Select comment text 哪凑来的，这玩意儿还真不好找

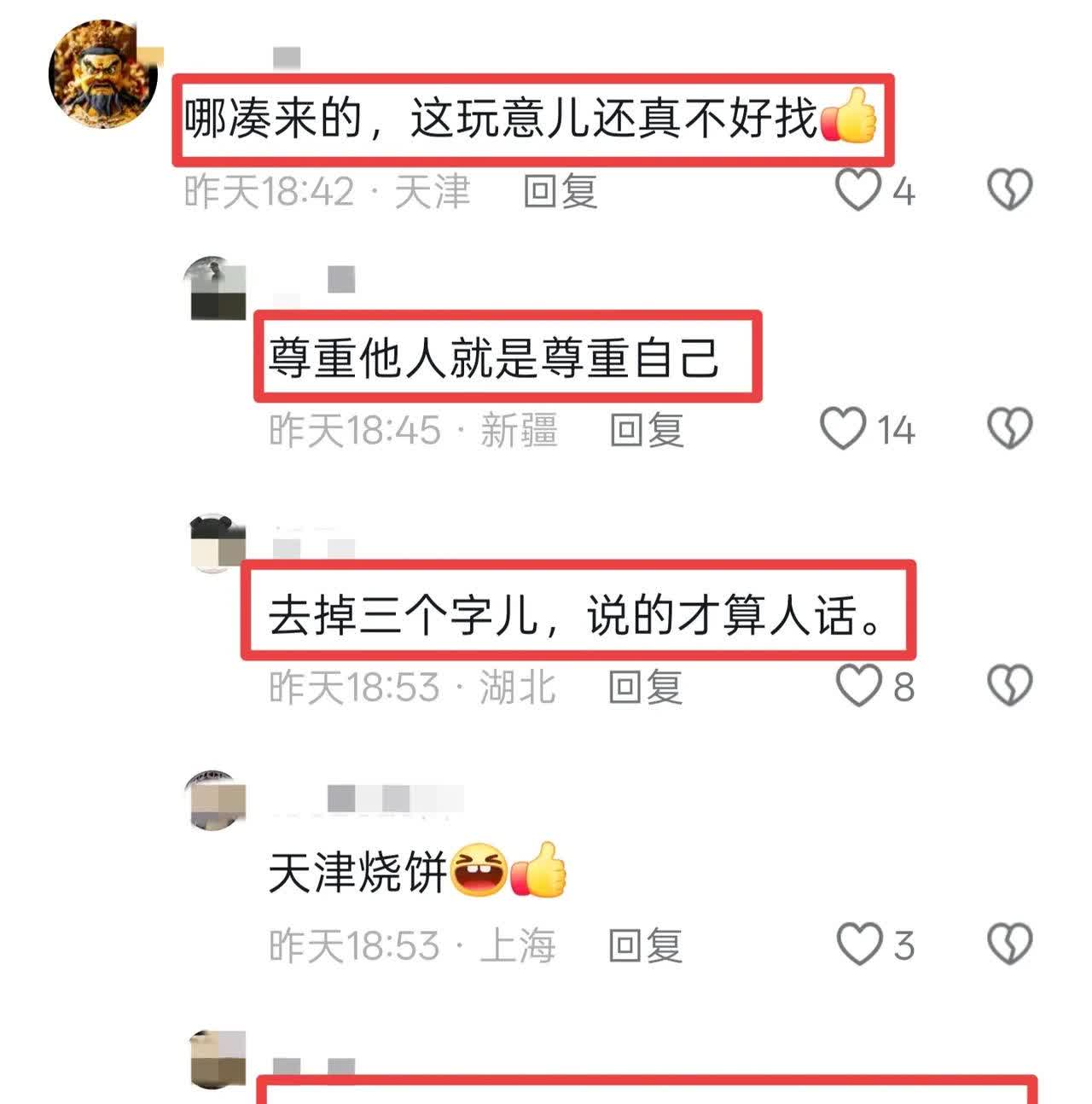(502, 119)
